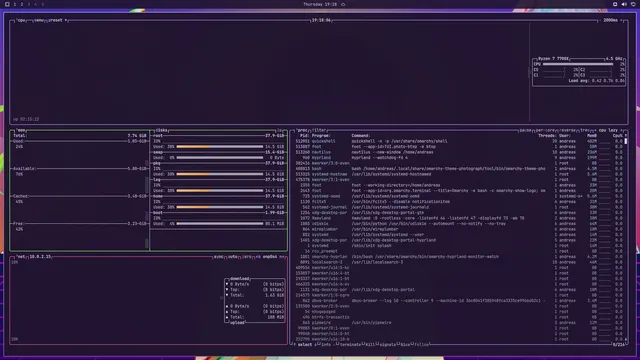Click the Omarchy menu icon in the top bar
The height and width of the screenshot is (360, 640).
coord(7,4)
